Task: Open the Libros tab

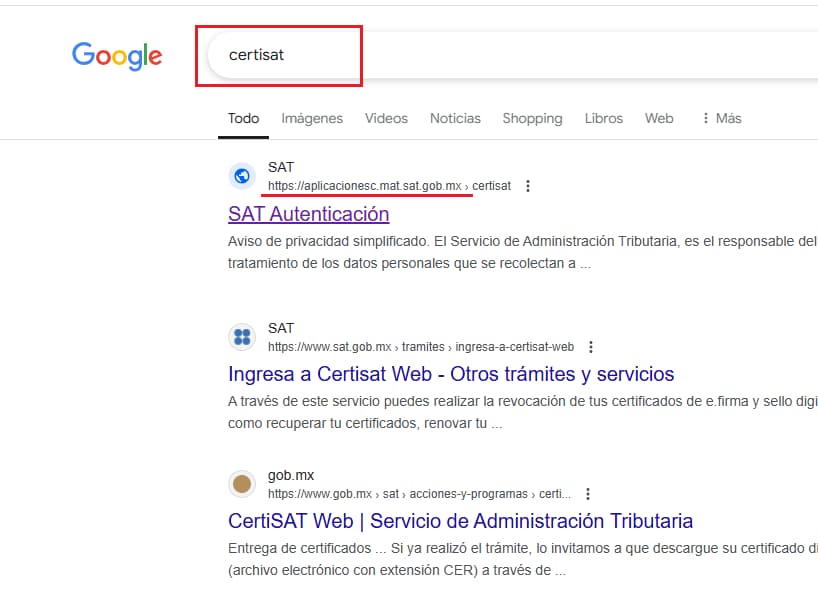Action: 604,118
